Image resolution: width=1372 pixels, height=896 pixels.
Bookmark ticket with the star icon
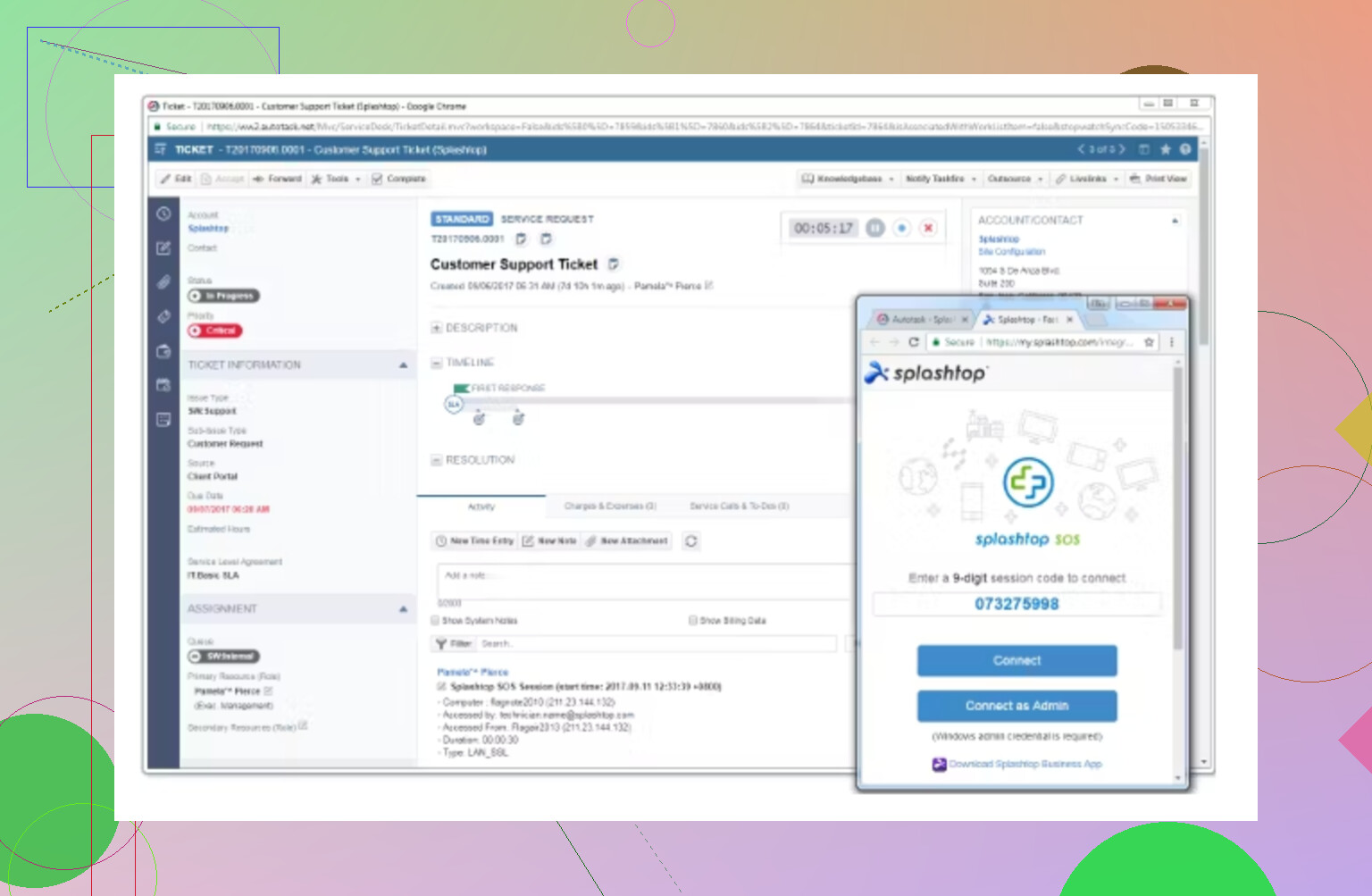pos(1165,150)
